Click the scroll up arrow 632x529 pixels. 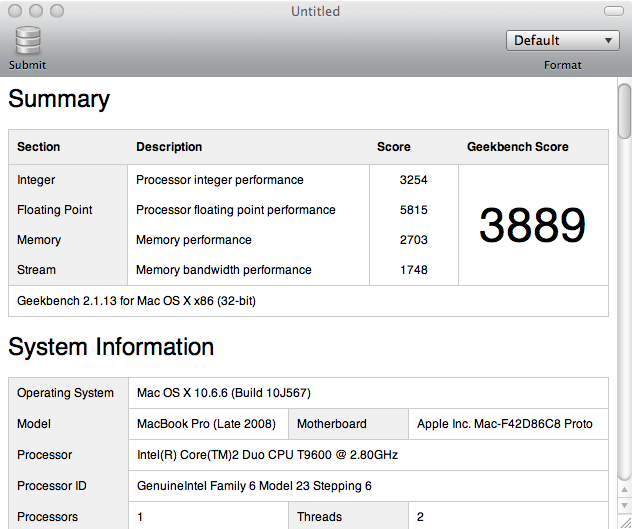click(x=624, y=490)
